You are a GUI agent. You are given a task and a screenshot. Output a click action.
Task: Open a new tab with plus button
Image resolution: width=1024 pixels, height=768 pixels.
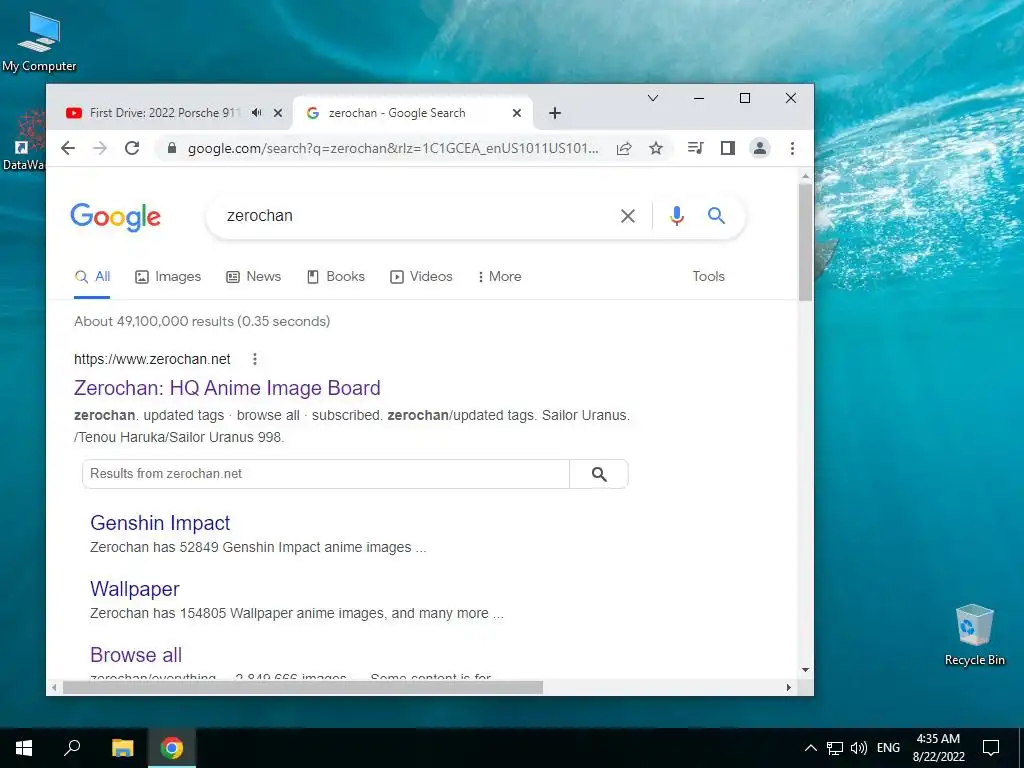tap(554, 113)
